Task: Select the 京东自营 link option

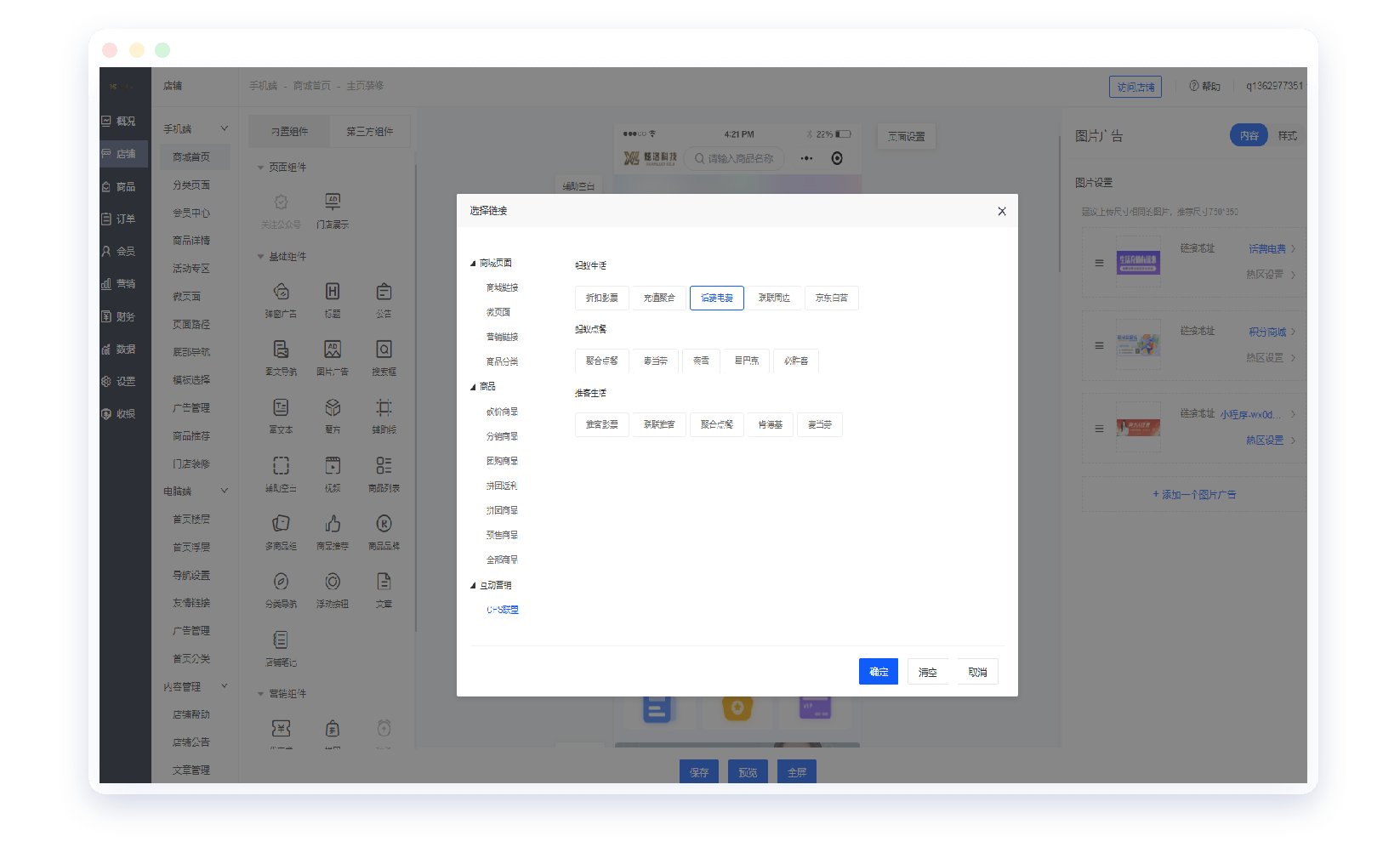Action: pos(831,298)
